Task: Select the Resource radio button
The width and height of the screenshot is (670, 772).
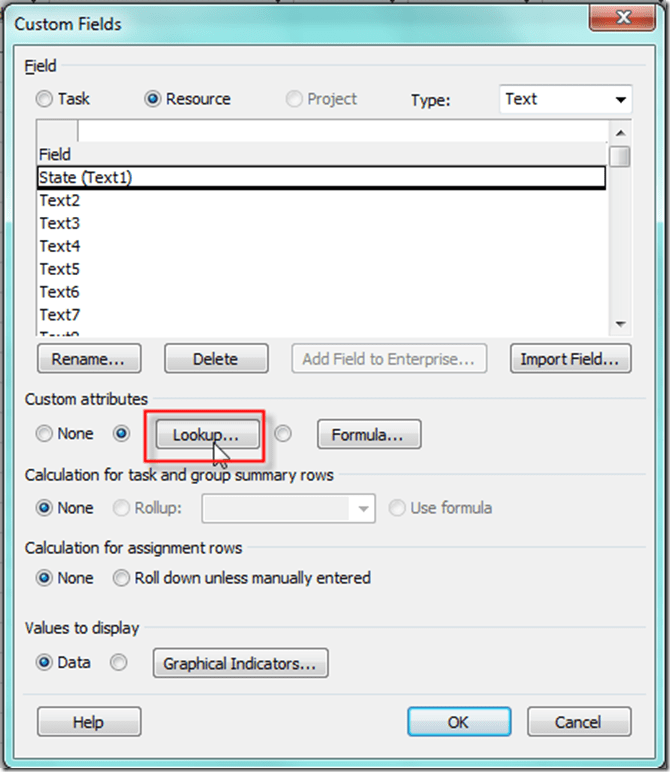Action: coord(154,99)
